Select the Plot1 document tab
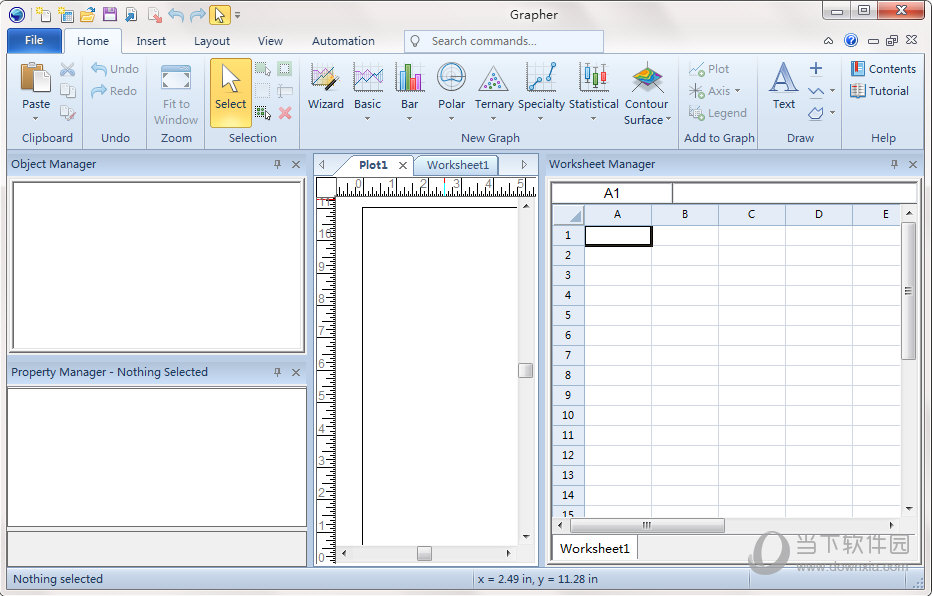Screen dimensions: 933x596 point(373,165)
